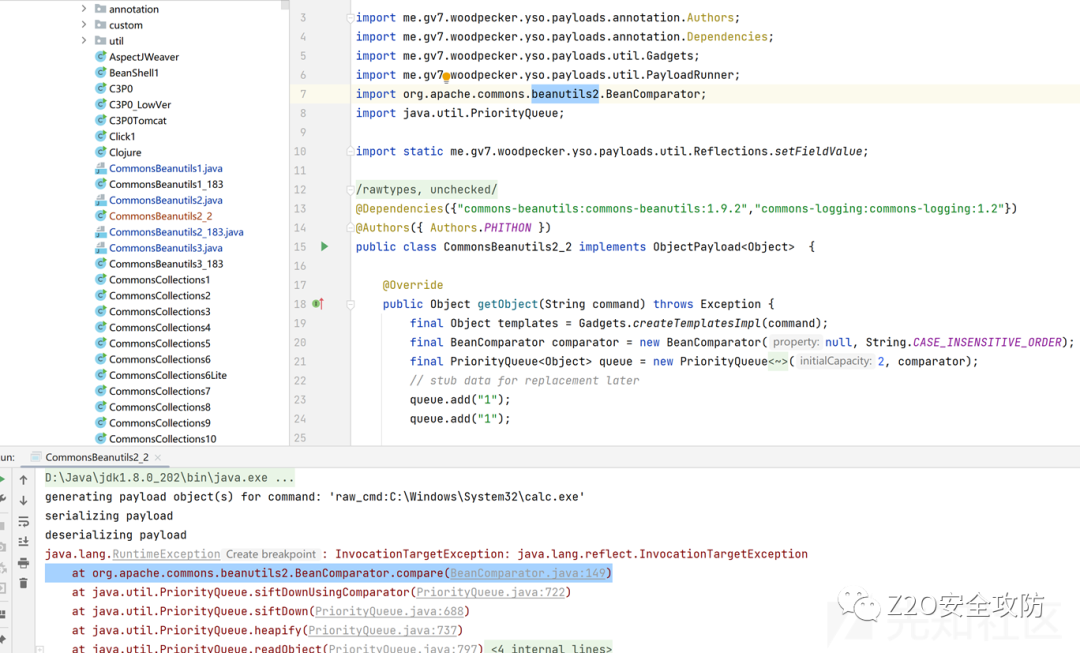1080x653 pixels.
Task: Click Create breakpoint in console
Action: coord(271,554)
